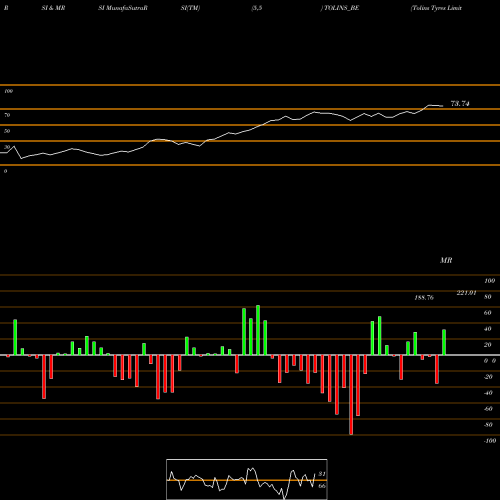Select the 60 label on the MR axis
500x500 pixels.
pyautogui.click(x=488, y=313)
